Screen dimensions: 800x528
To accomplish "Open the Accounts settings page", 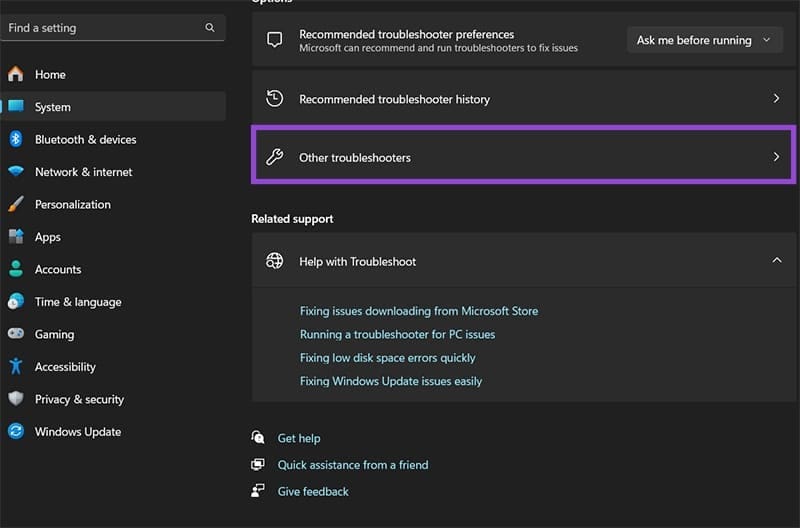I will click(57, 269).
